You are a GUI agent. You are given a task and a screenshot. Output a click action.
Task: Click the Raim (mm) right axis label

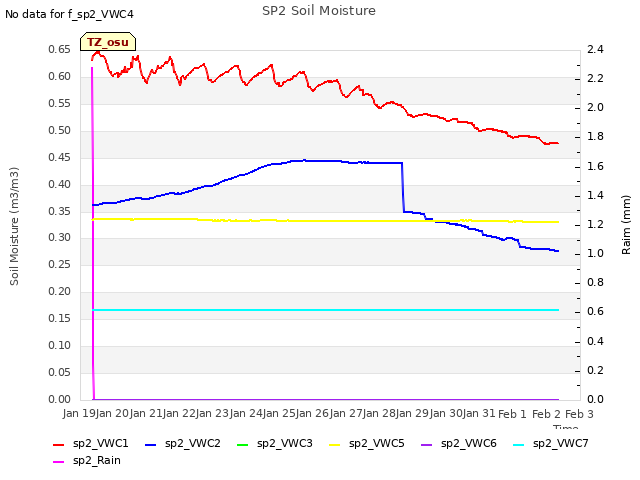(x=626, y=225)
